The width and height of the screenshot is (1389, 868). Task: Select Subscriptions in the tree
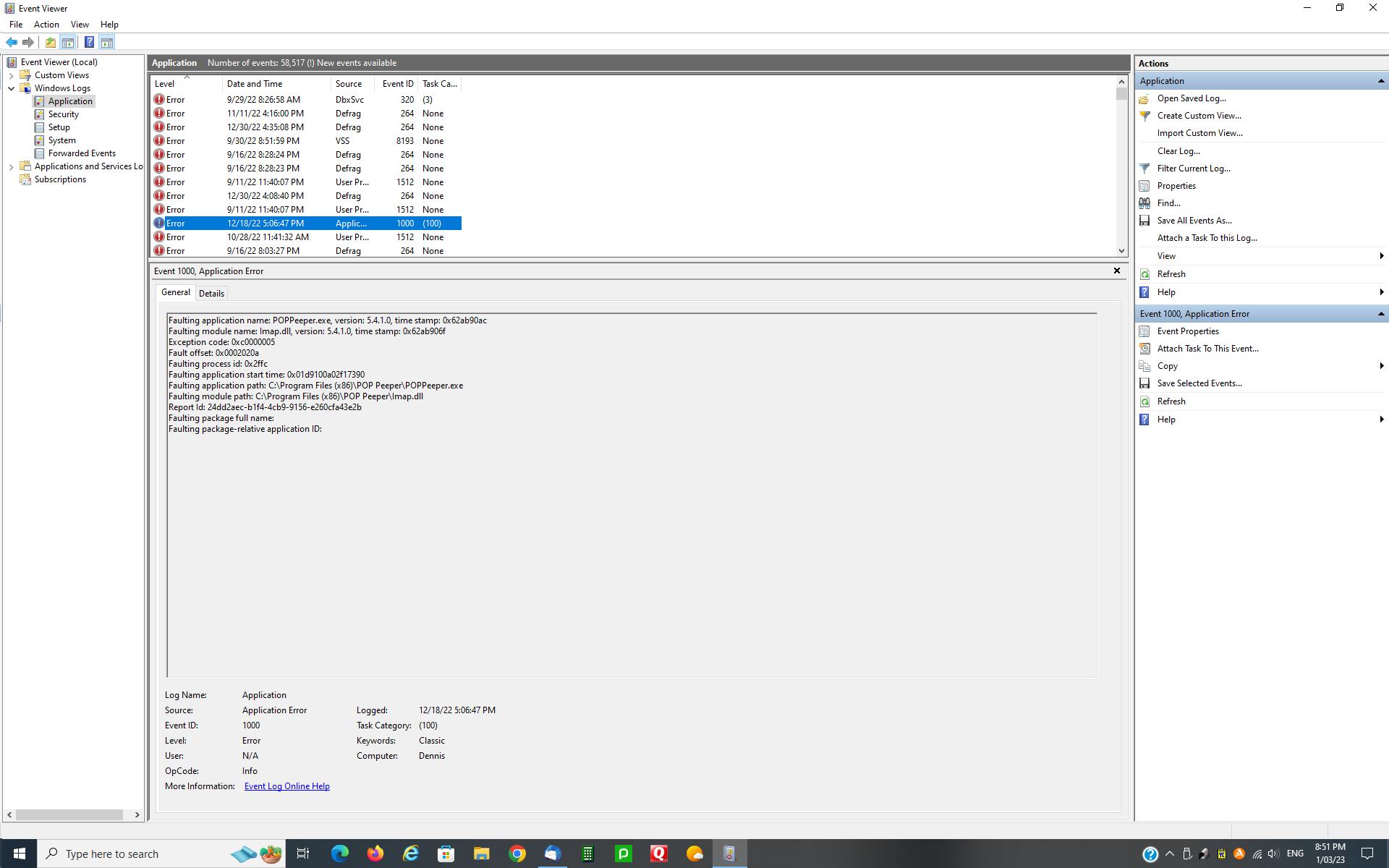coord(60,179)
